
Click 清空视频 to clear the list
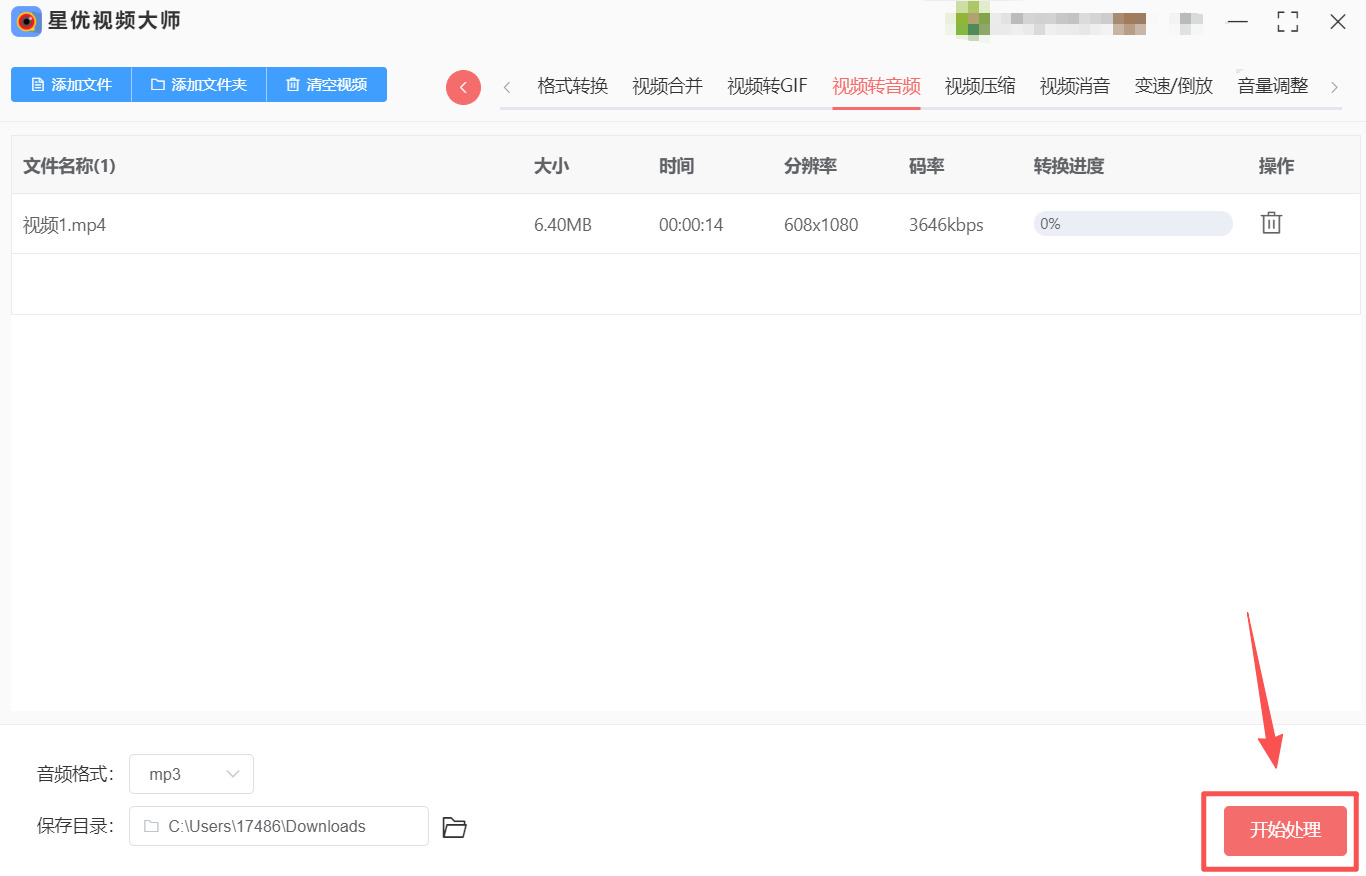tap(326, 85)
